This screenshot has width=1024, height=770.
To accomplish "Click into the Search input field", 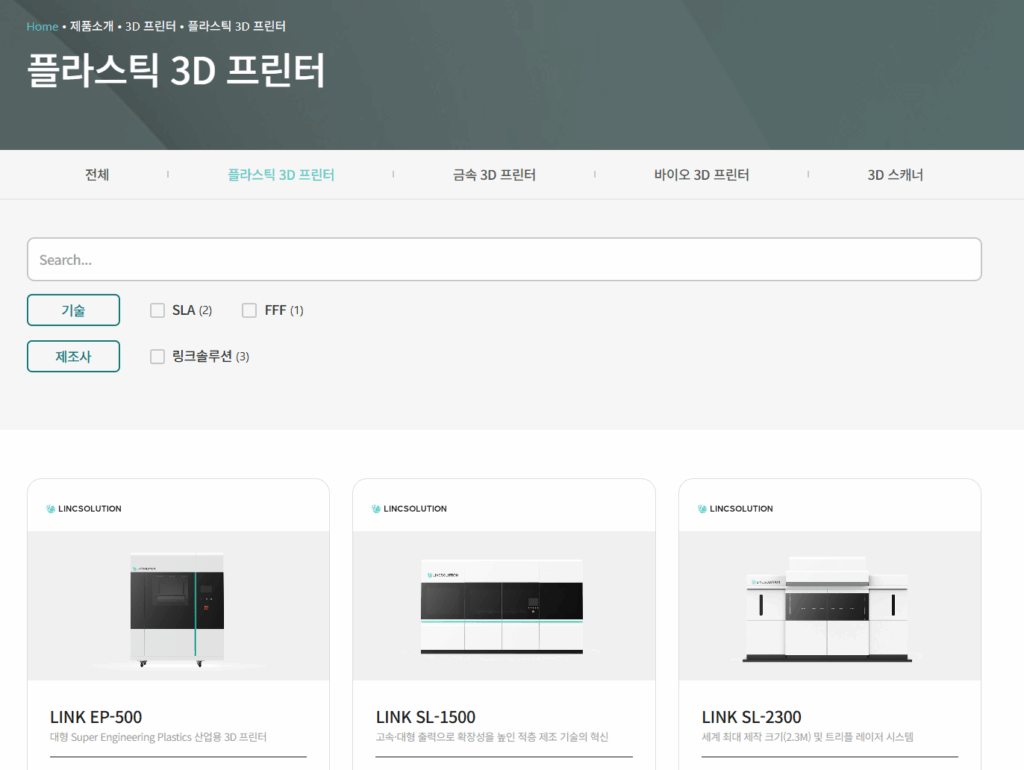I will (504, 260).
